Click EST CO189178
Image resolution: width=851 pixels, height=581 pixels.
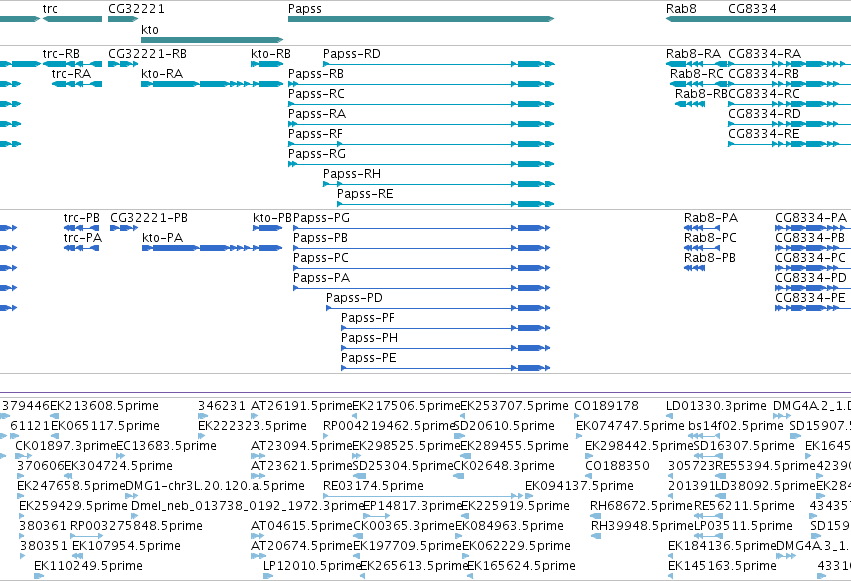[606, 406]
